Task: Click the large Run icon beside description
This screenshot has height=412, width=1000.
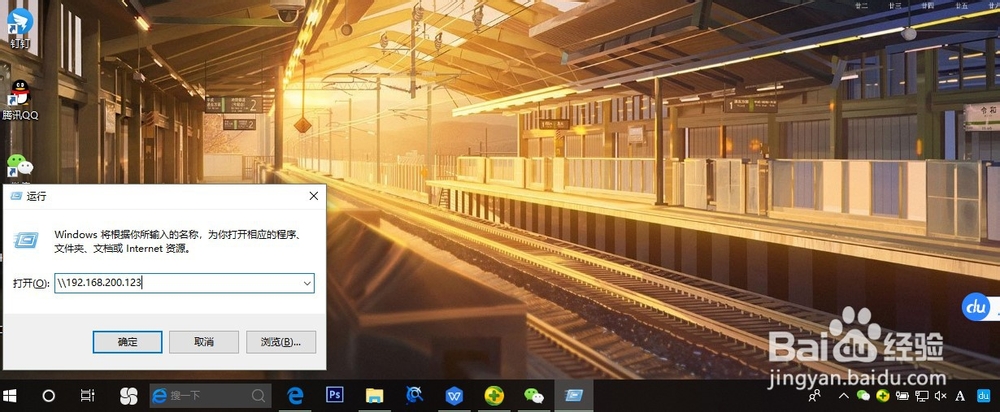Action: (26, 240)
